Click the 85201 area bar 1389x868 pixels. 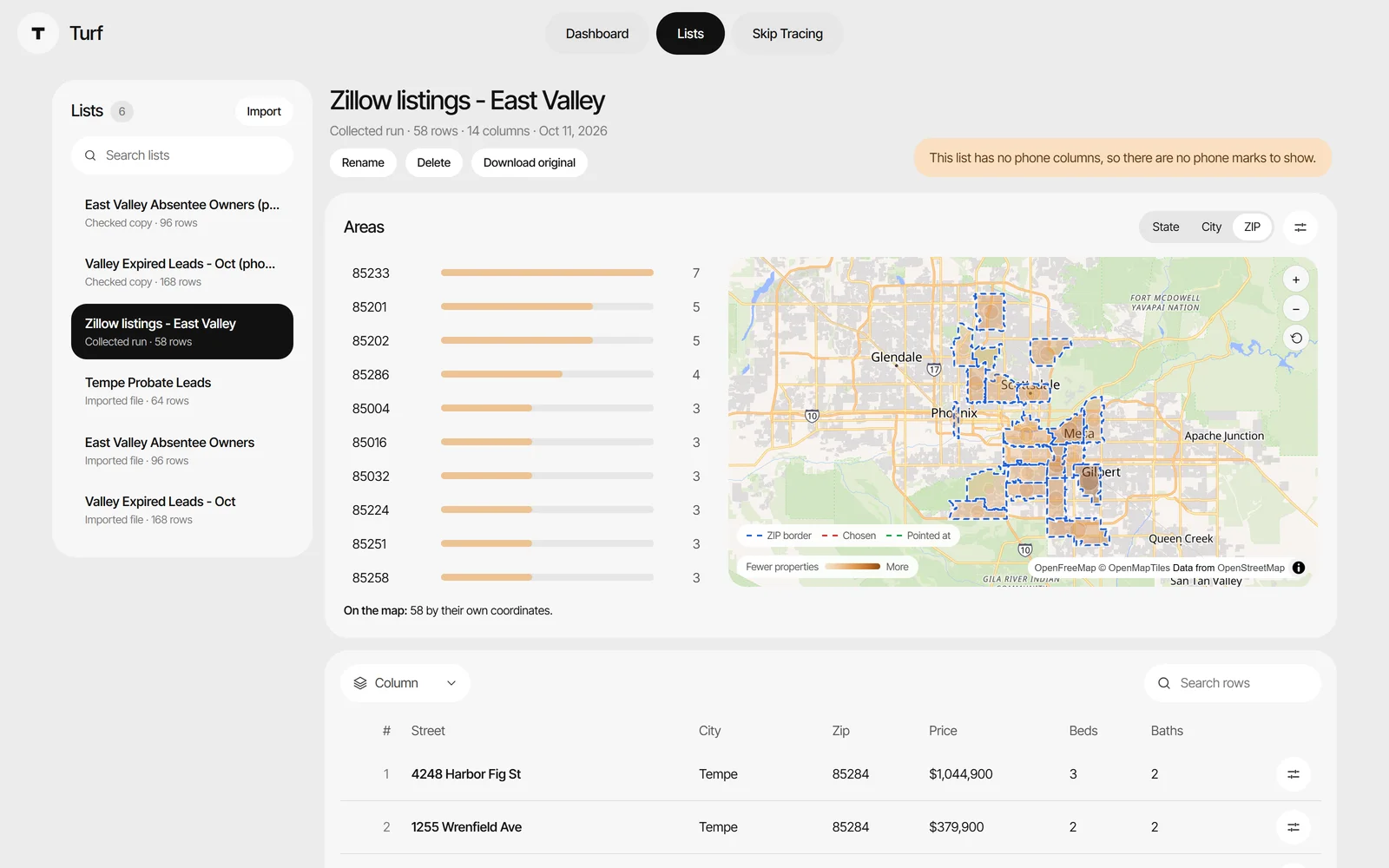coord(547,306)
